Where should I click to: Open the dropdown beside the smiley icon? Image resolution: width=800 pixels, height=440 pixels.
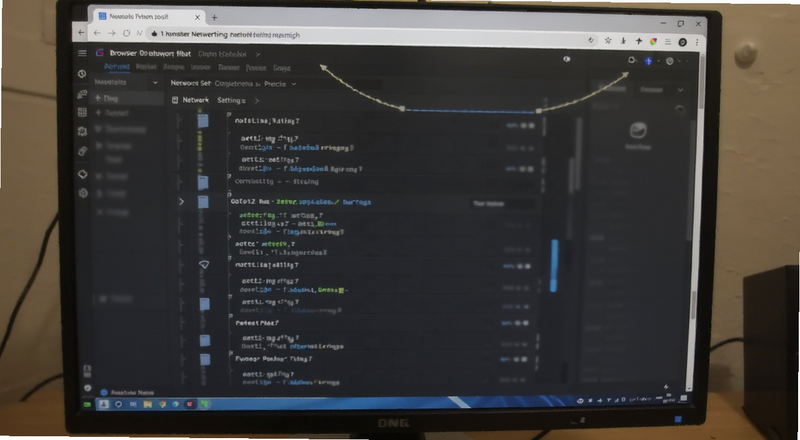(679, 61)
